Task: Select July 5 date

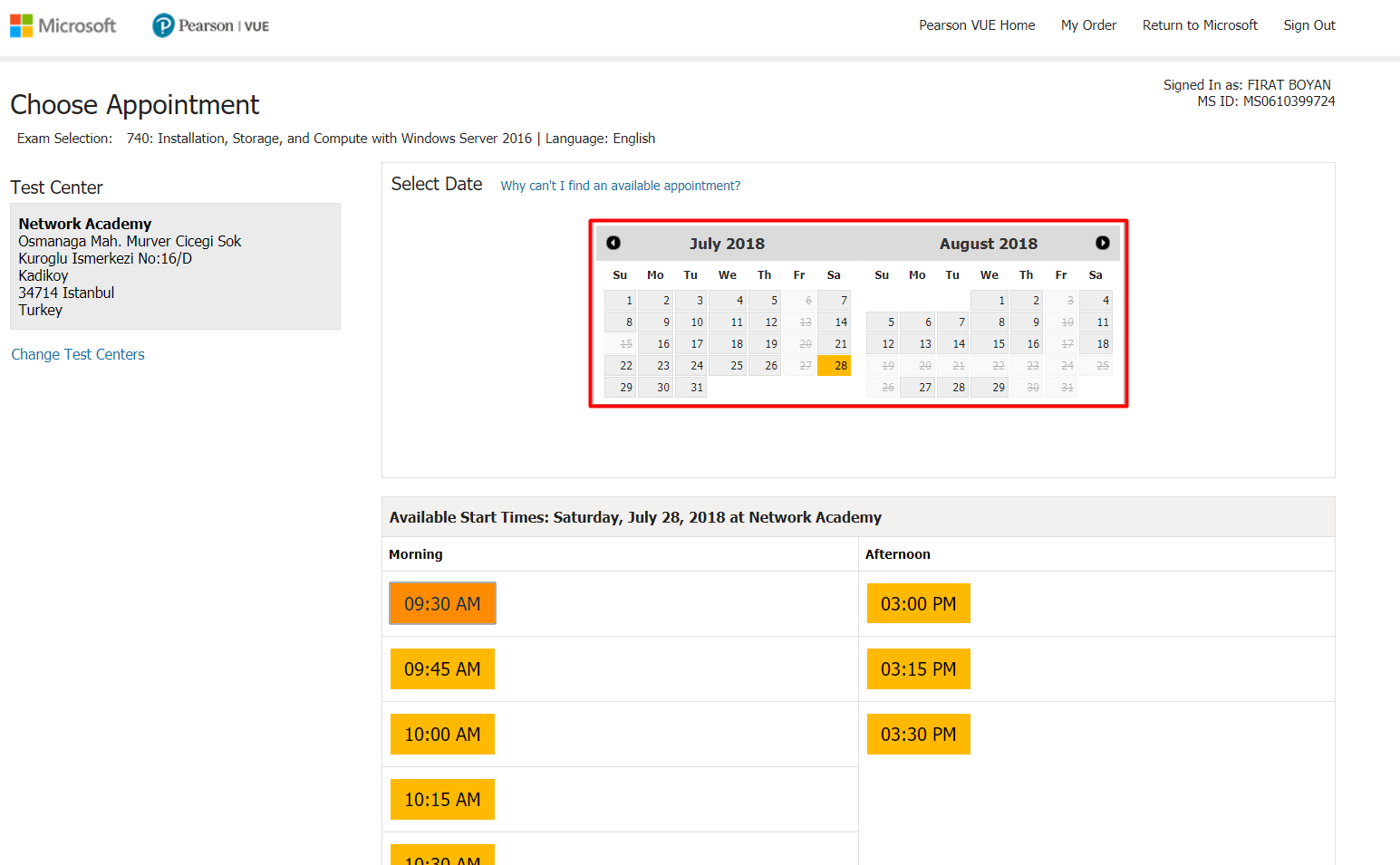Action: pos(765,300)
